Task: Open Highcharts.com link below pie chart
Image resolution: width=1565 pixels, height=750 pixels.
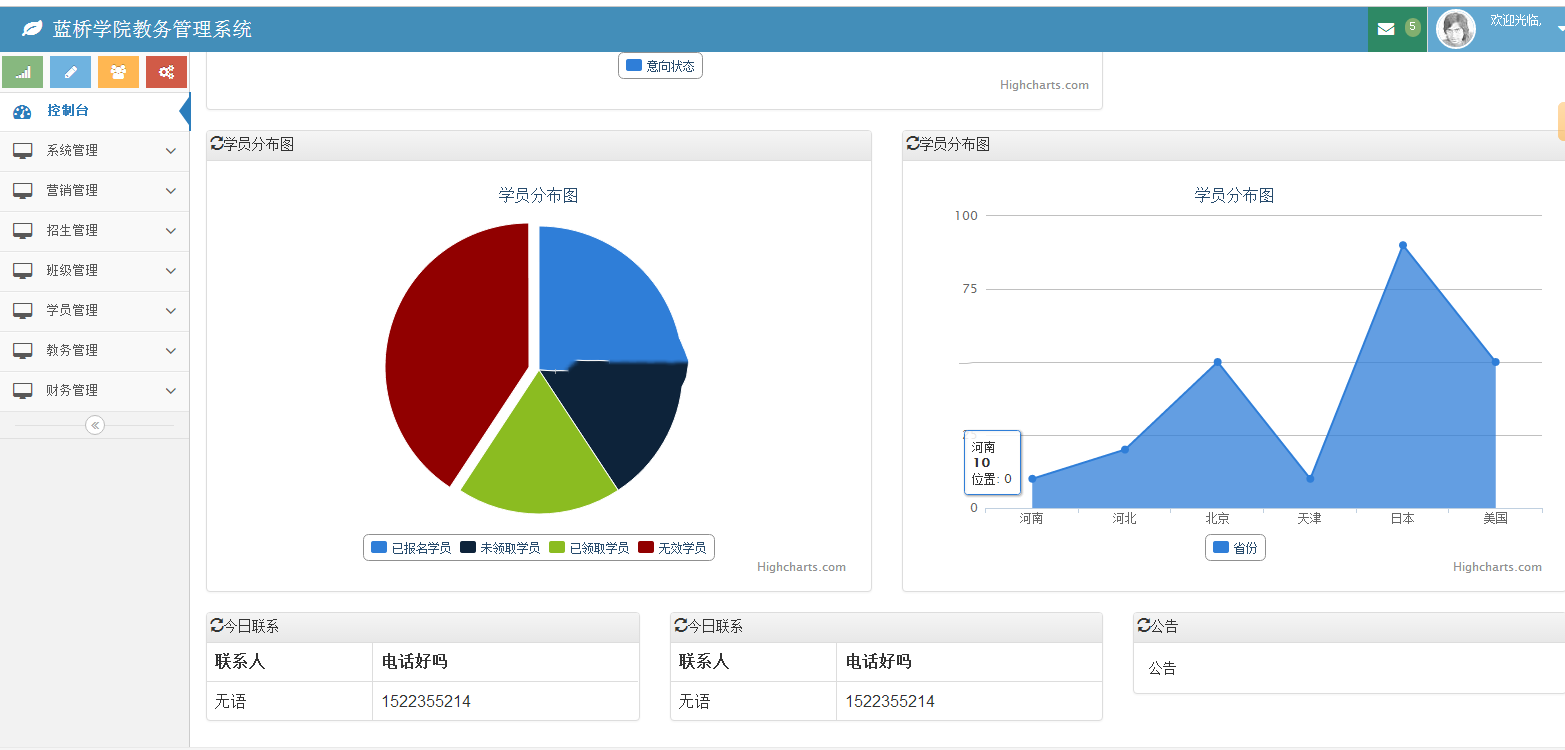Action: [801, 567]
